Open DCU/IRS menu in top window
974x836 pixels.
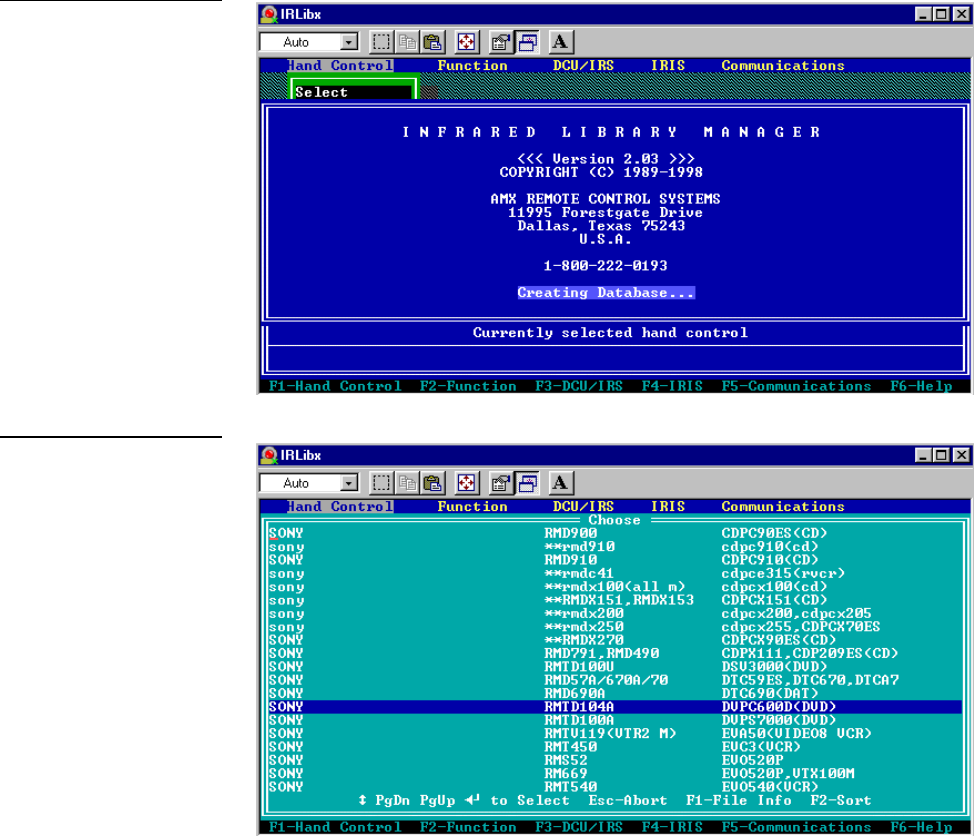pos(583,66)
